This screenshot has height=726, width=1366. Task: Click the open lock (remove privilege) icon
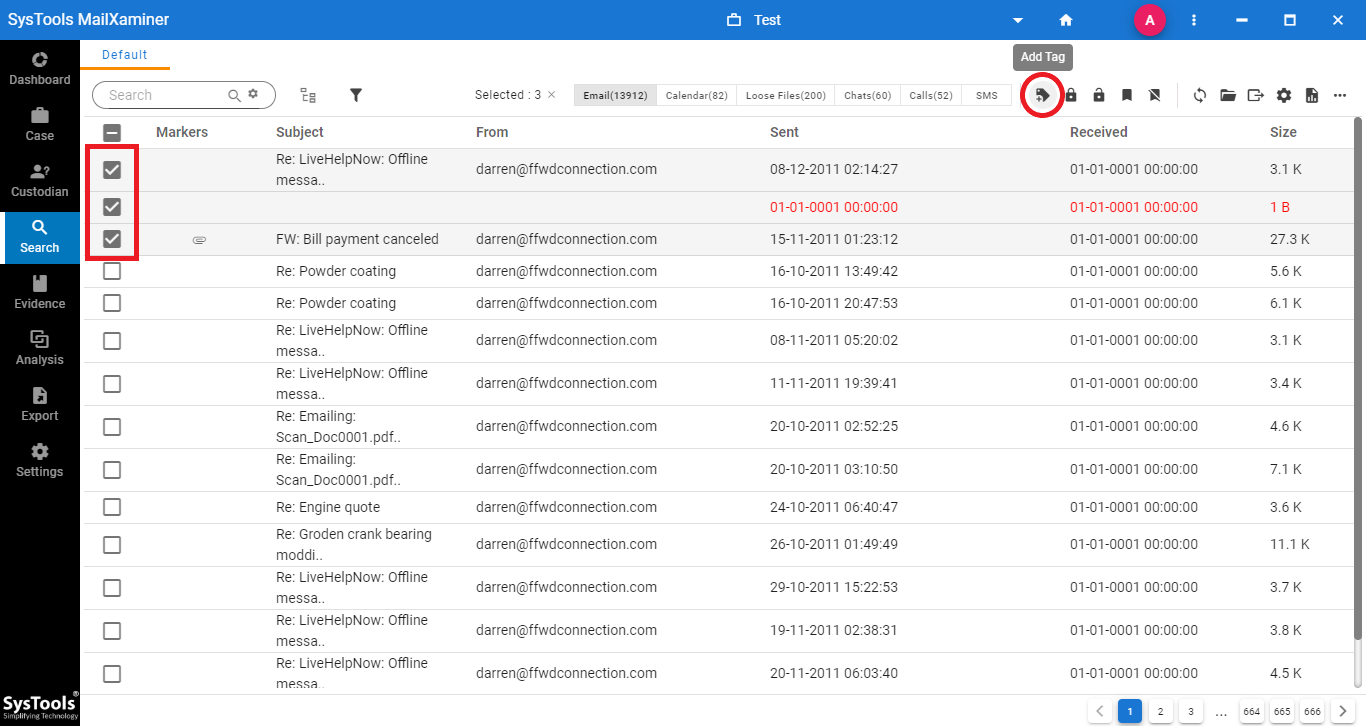coord(1099,95)
